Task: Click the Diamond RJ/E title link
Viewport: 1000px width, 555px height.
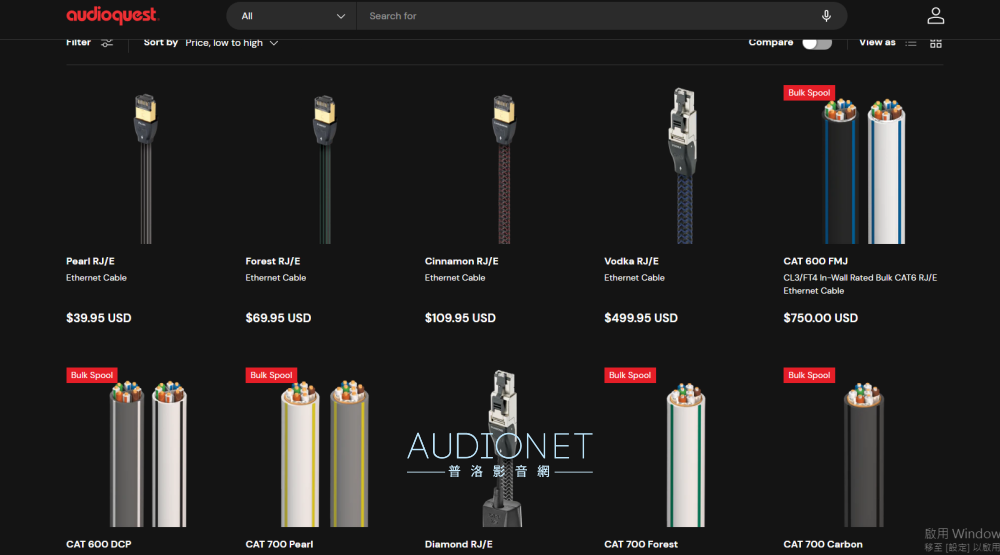Action: (459, 544)
